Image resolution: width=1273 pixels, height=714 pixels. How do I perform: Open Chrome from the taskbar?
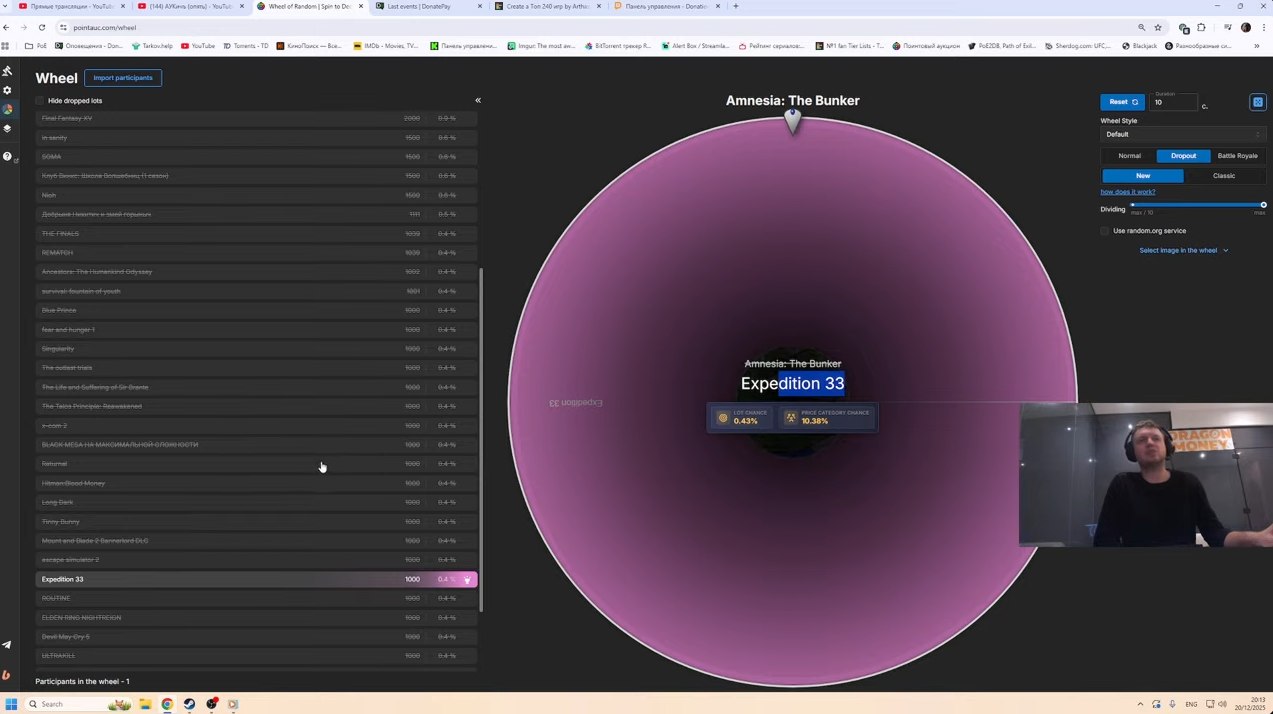[x=167, y=704]
